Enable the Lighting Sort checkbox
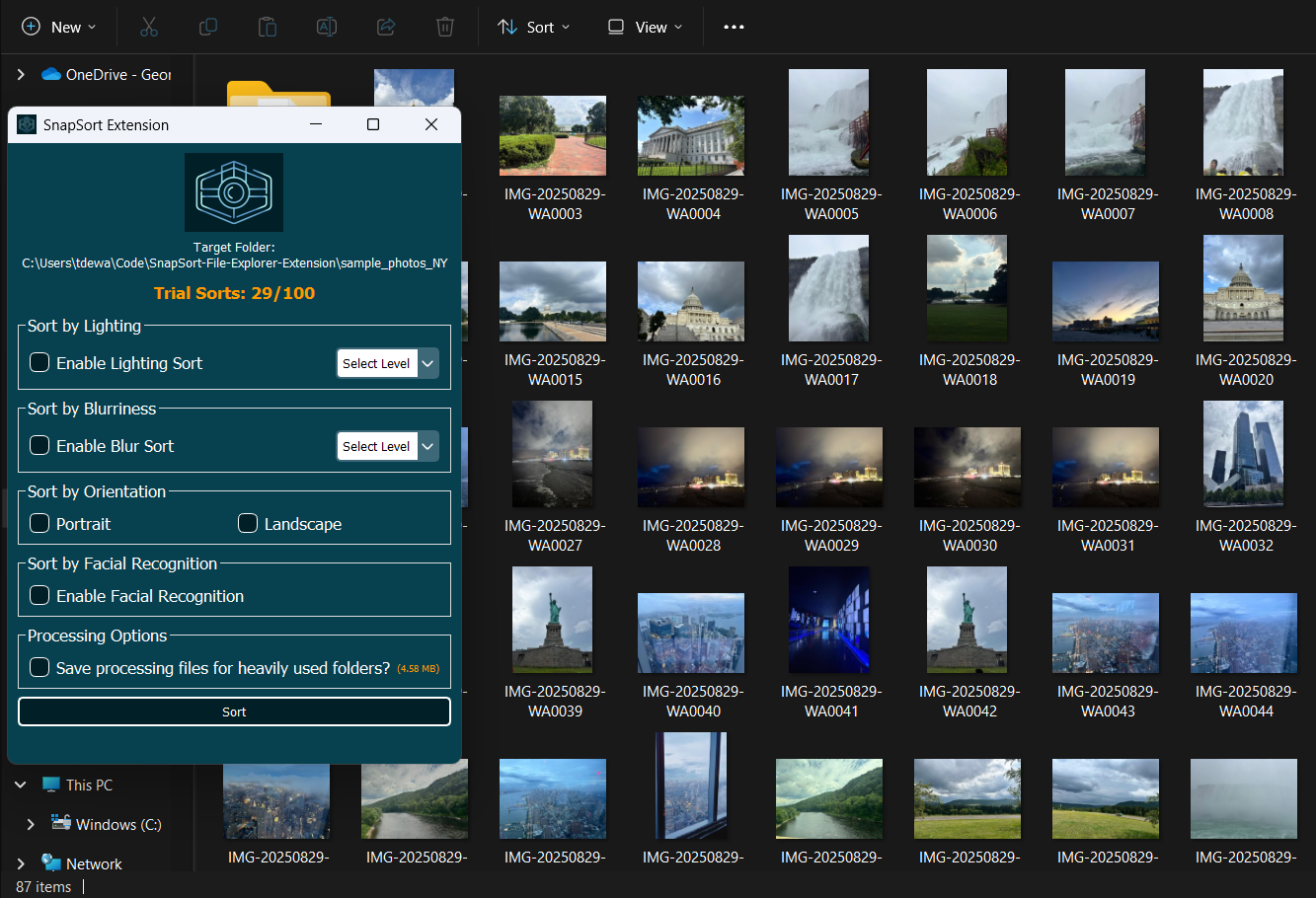The height and width of the screenshot is (898, 1316). (x=39, y=362)
